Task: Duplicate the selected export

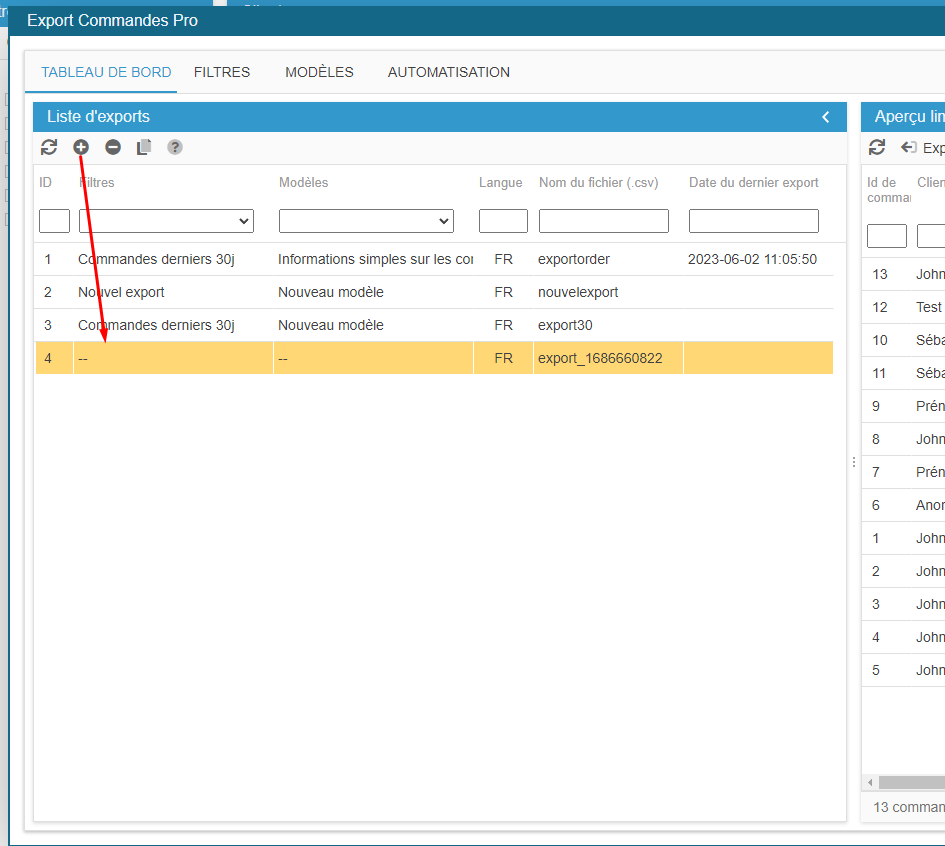Action: [x=144, y=147]
